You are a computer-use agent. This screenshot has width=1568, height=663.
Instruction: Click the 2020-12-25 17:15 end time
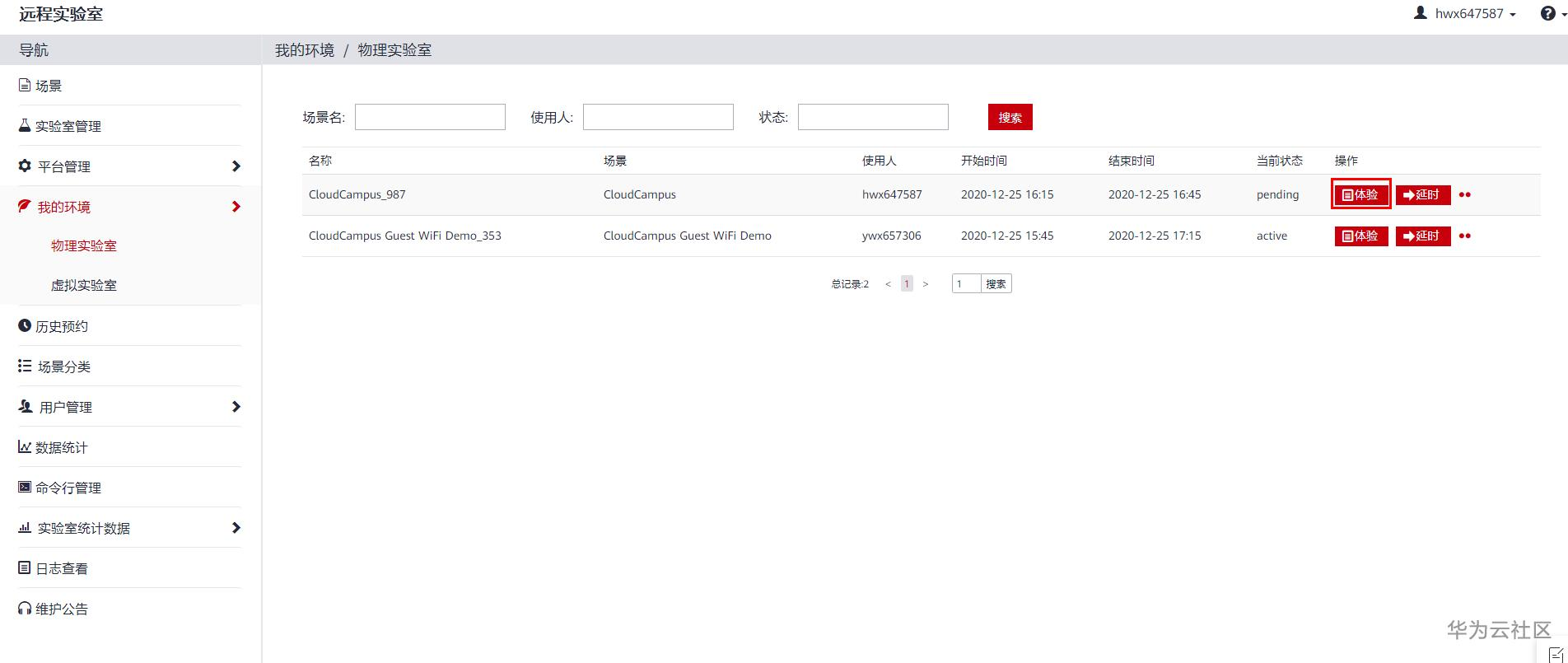point(1155,236)
